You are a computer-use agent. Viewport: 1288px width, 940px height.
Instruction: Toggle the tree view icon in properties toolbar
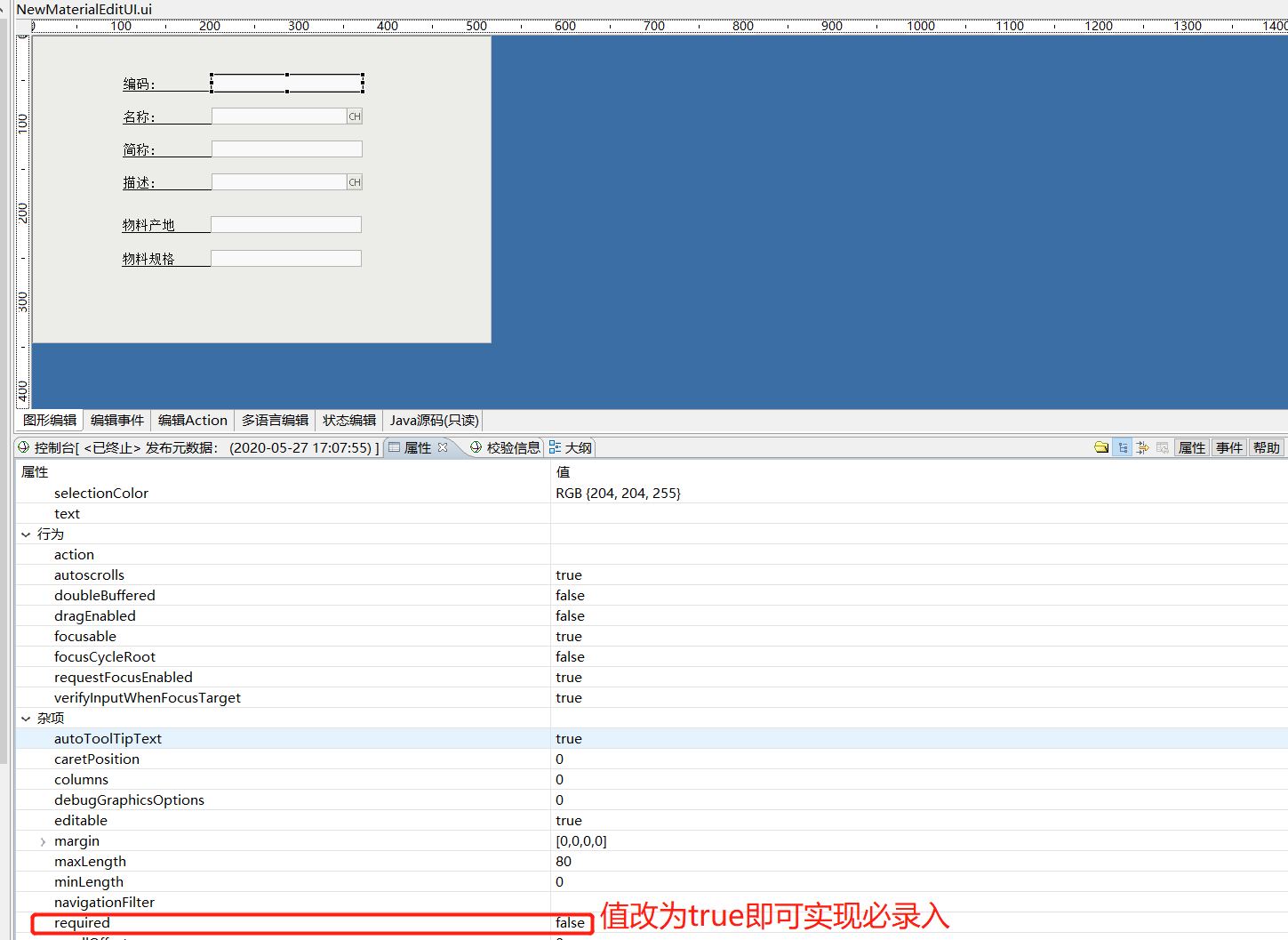click(1123, 447)
